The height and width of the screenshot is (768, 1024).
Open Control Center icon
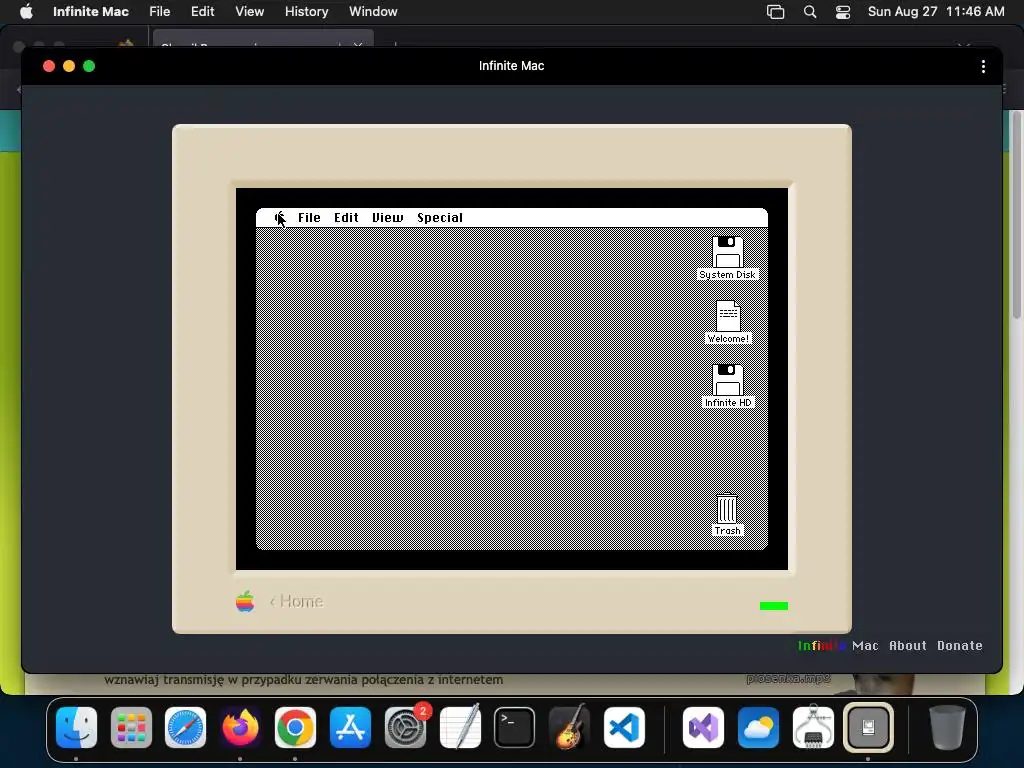coord(843,12)
